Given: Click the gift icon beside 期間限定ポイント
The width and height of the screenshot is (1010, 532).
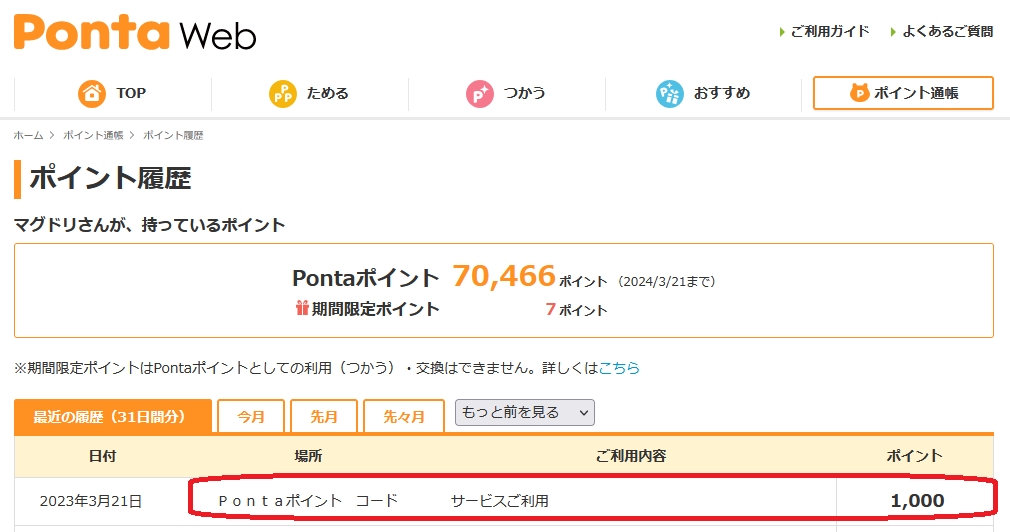Looking at the screenshot, I should coord(302,309).
